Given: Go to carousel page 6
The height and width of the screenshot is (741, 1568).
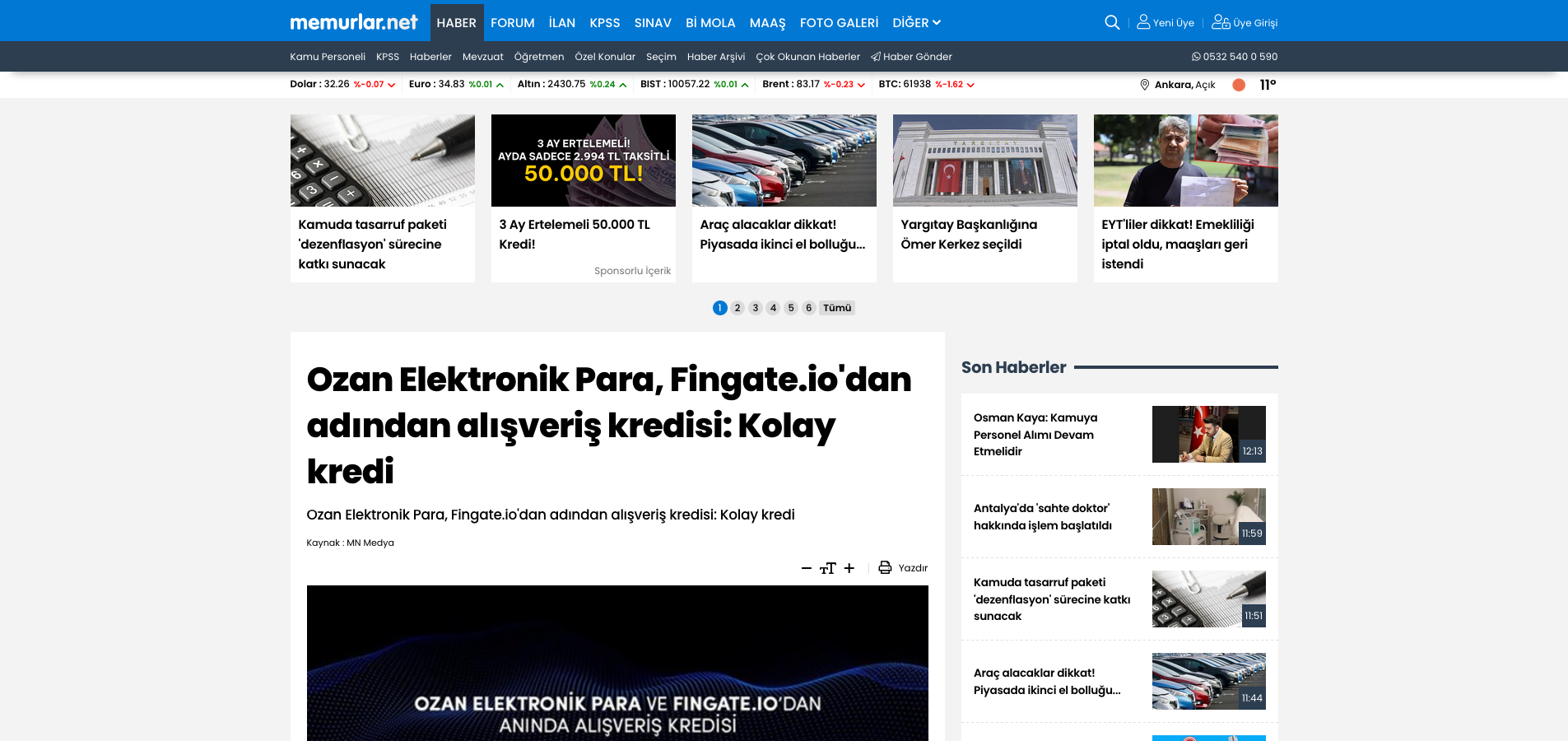Looking at the screenshot, I should (x=809, y=308).
